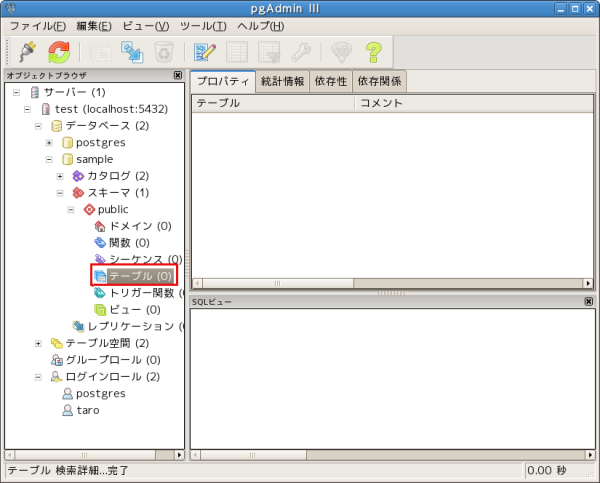Close the オブジェクトブラウザ panel
Image resolution: width=600 pixels, height=483 pixels.
(178, 75)
